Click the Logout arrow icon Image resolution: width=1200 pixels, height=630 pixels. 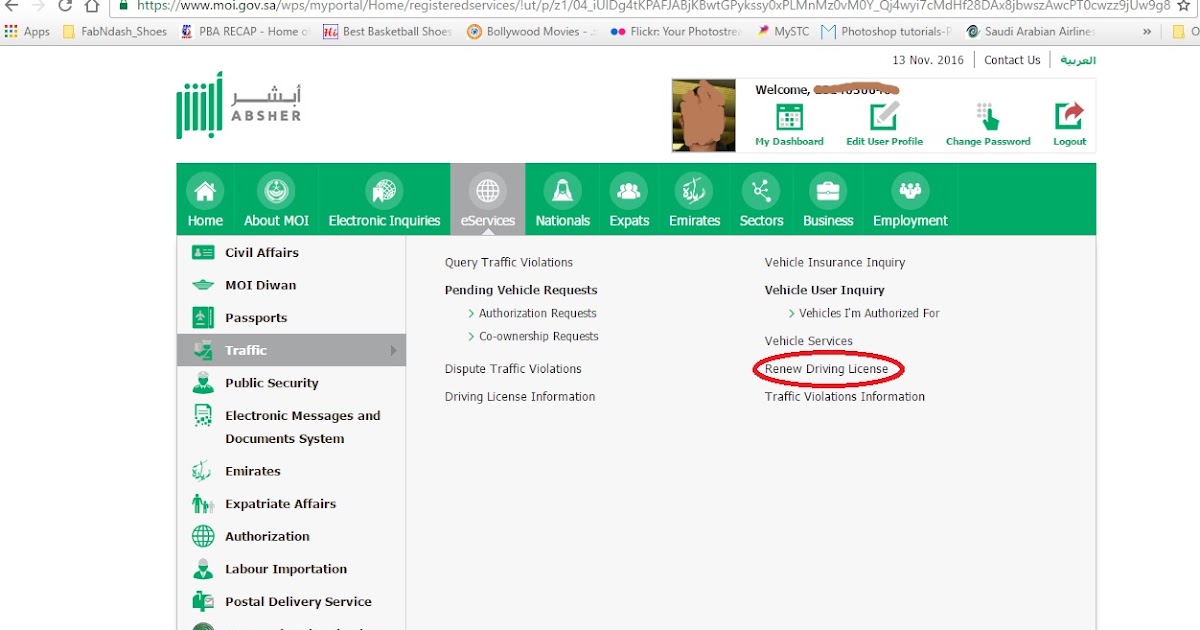(x=1069, y=117)
